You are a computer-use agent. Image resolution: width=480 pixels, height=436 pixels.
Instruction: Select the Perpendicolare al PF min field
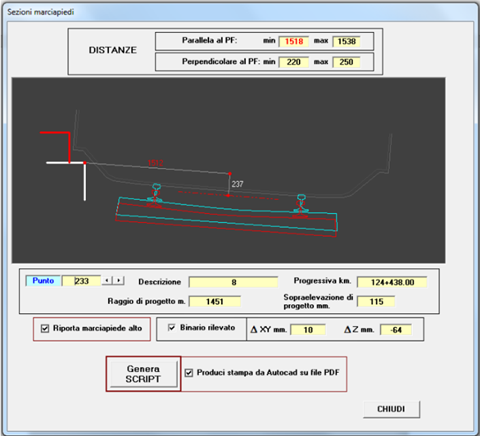(294, 62)
